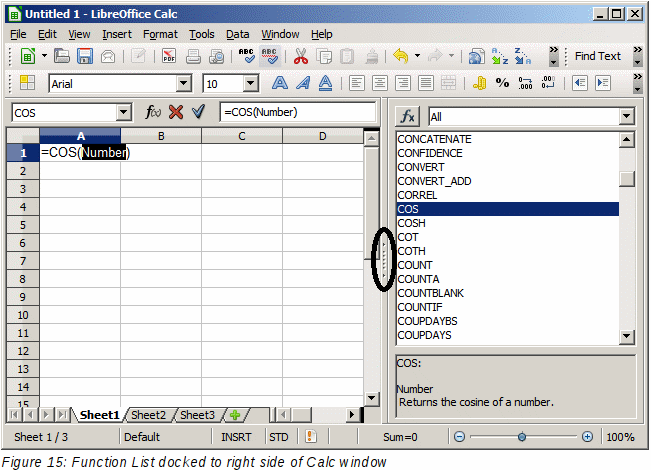652x471 pixels.
Task: Delete decimal place icon
Action: (x=548, y=82)
